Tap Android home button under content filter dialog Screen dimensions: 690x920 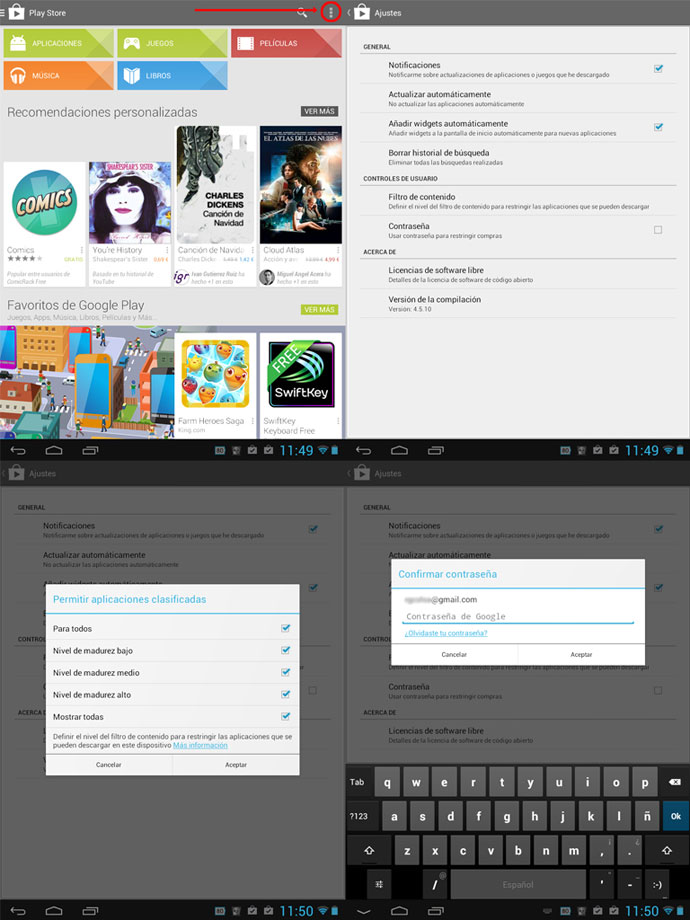click(54, 911)
